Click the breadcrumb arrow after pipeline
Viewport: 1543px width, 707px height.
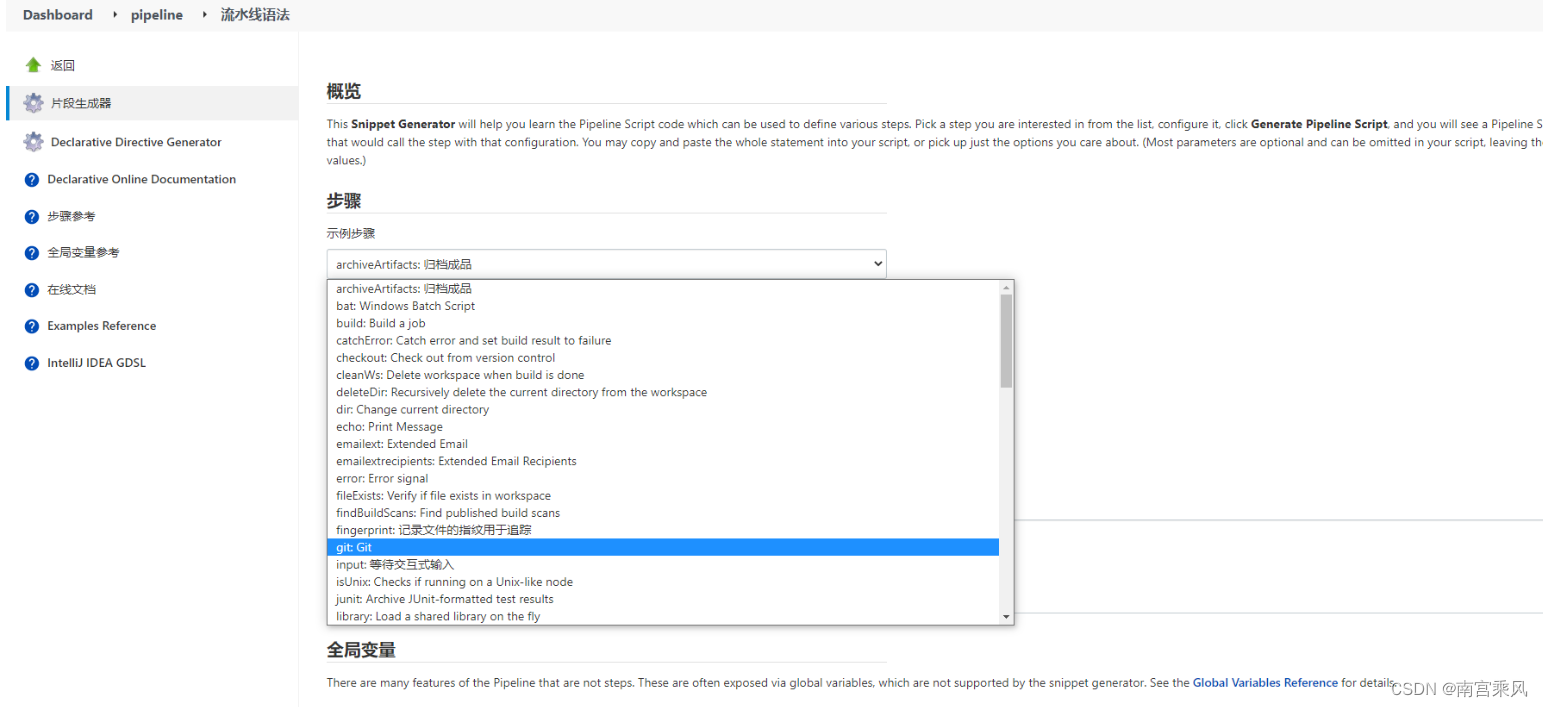[203, 15]
